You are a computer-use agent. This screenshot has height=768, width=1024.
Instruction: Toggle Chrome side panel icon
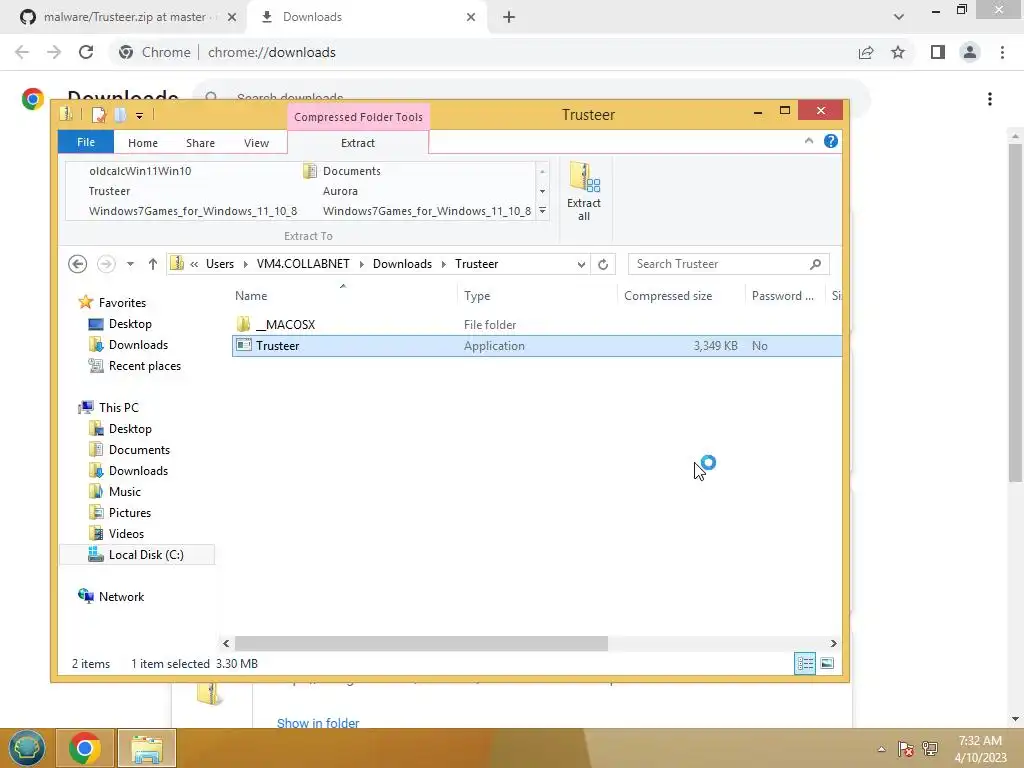coord(938,52)
